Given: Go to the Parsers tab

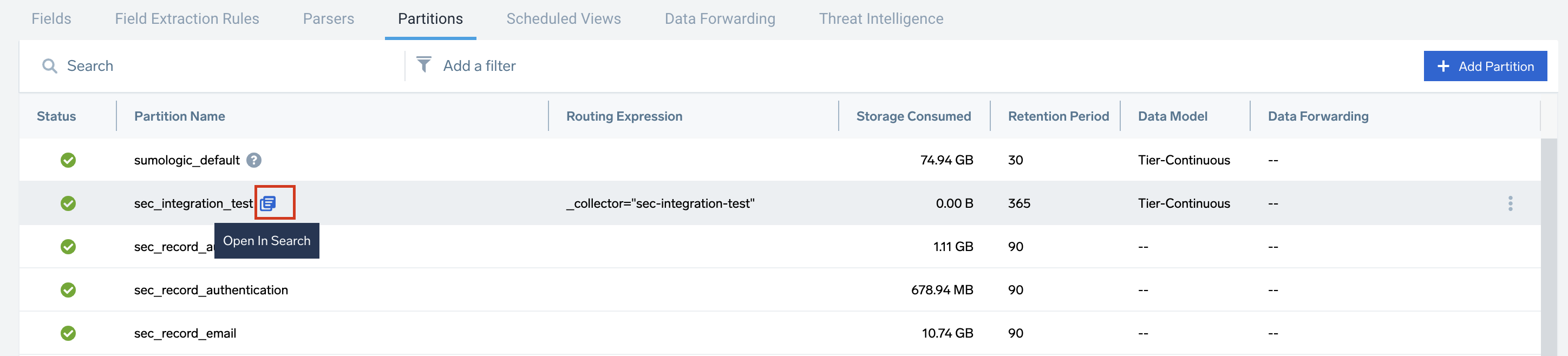Looking at the screenshot, I should (328, 19).
